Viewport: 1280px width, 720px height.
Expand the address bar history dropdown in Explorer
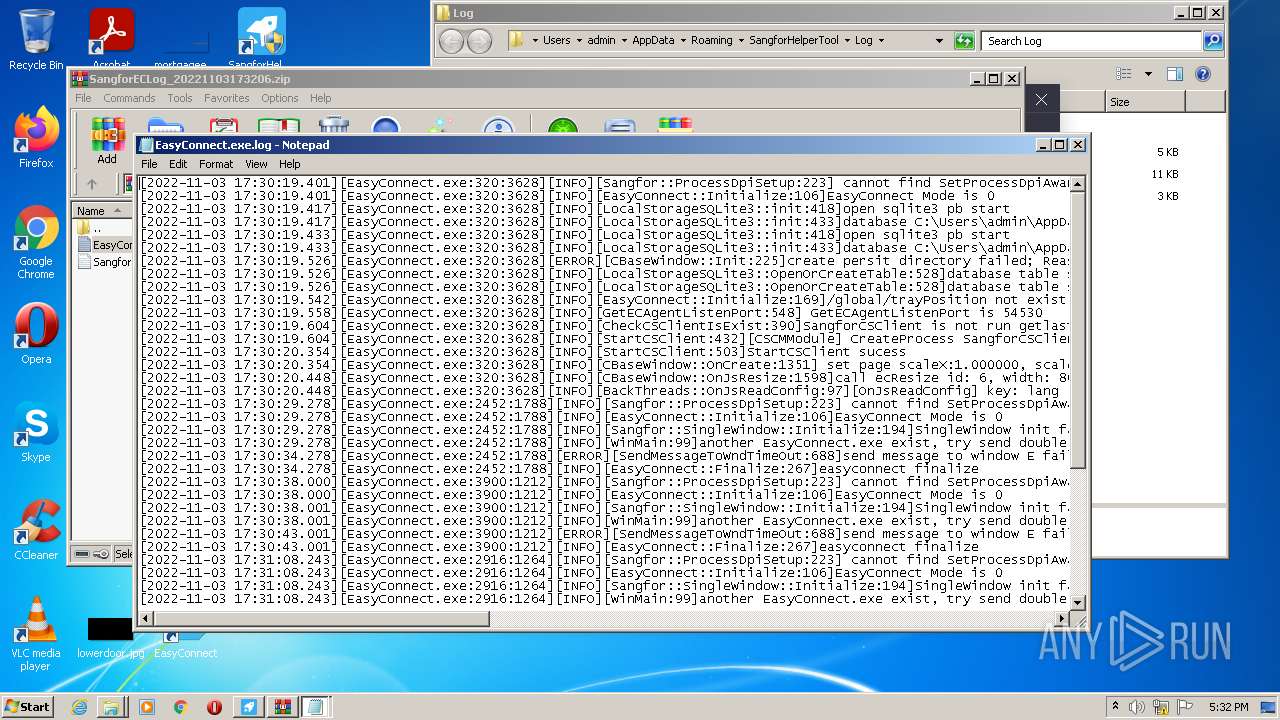pos(939,41)
